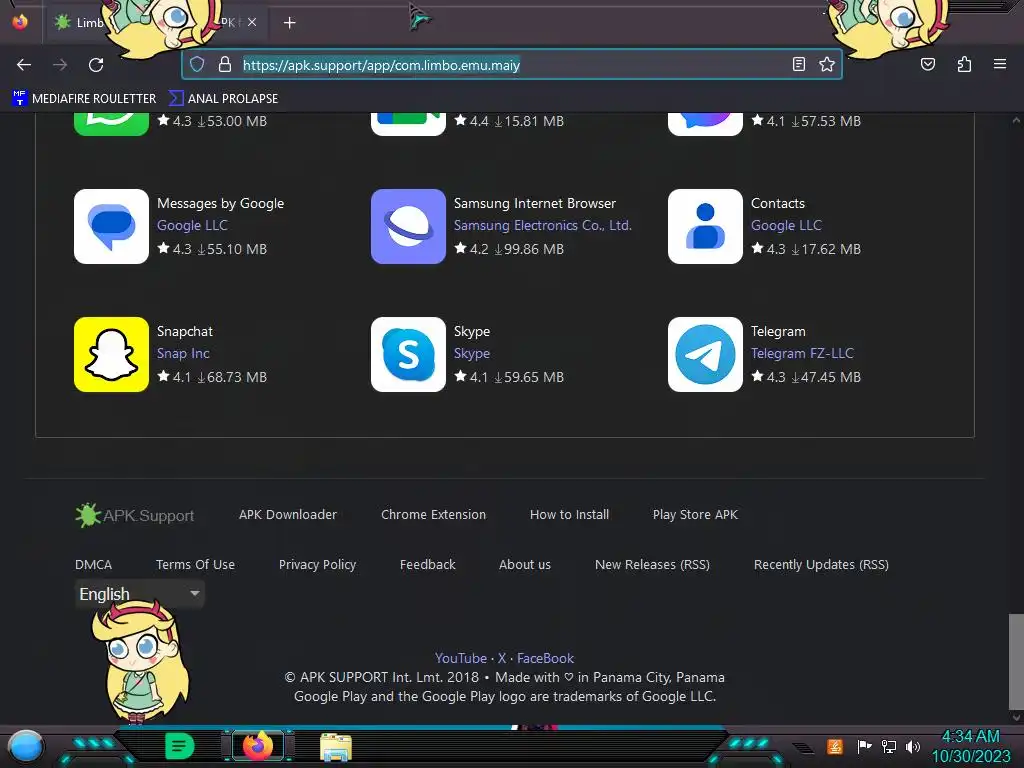This screenshot has height=768, width=1024.
Task: Open Google Contacts app icon
Action: [x=705, y=227]
